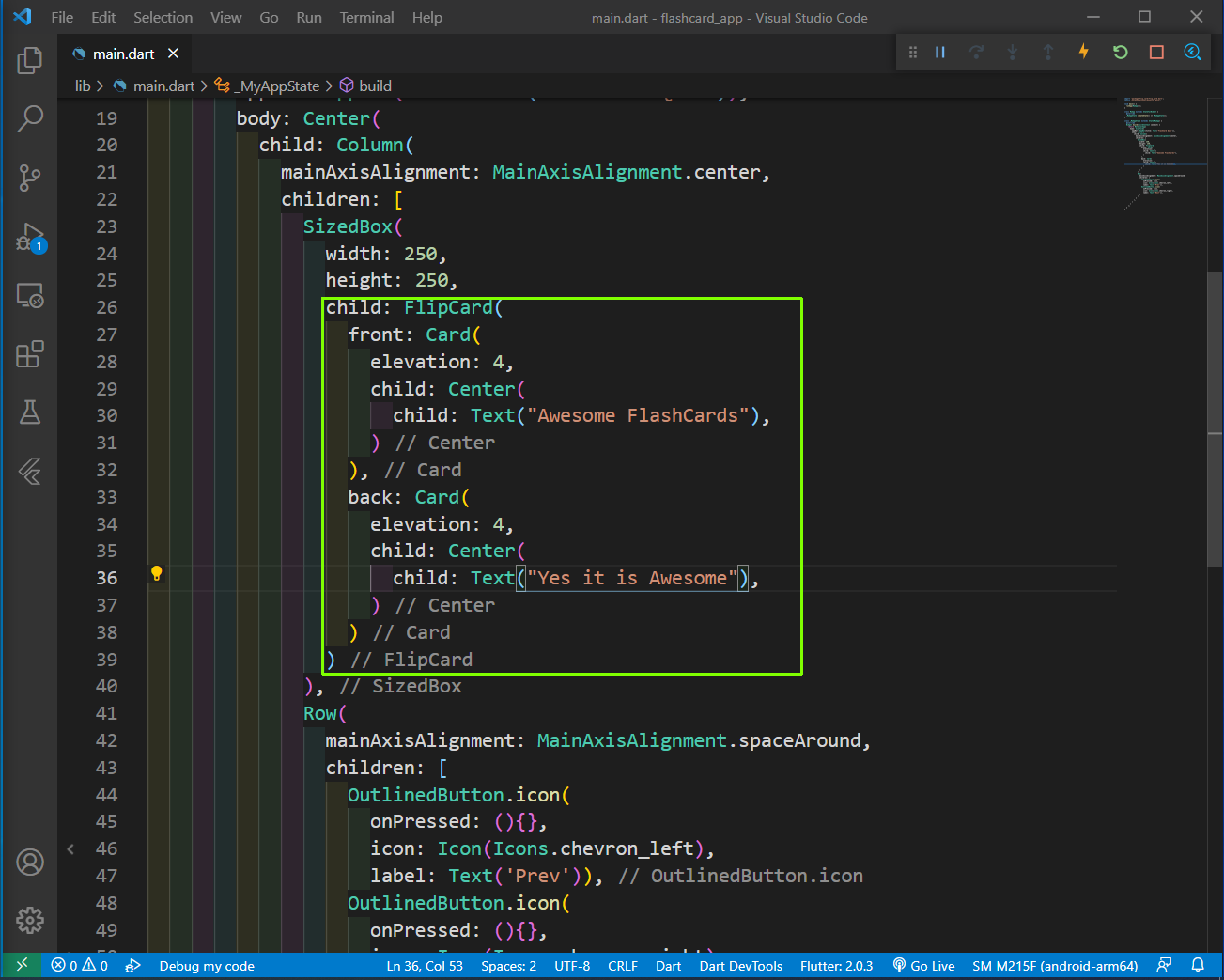Change language mode via Dart
The width and height of the screenshot is (1224, 980).
(668, 965)
